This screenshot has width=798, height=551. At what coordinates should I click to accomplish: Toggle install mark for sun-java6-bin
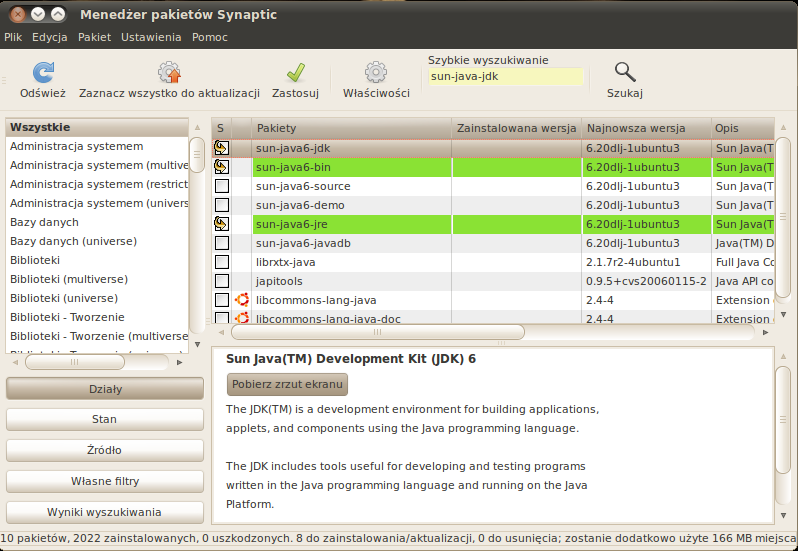(x=221, y=167)
